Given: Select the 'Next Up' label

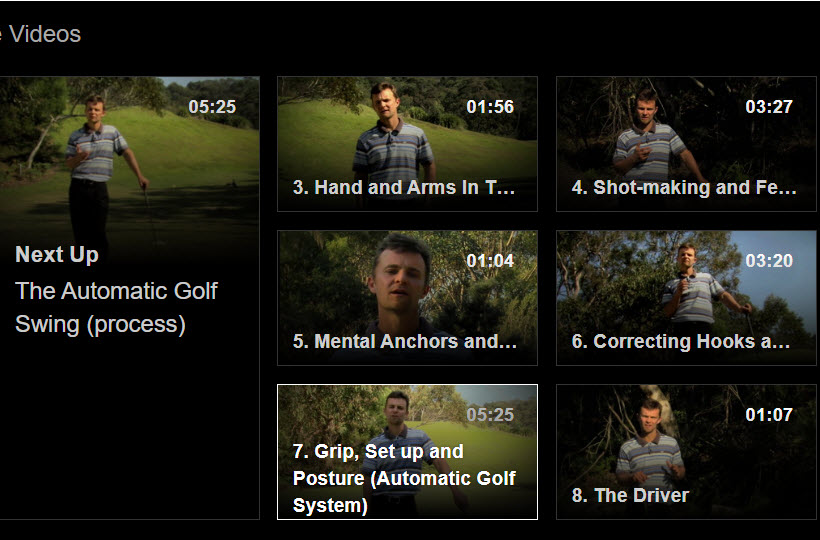Looking at the screenshot, I should pyautogui.click(x=57, y=255).
